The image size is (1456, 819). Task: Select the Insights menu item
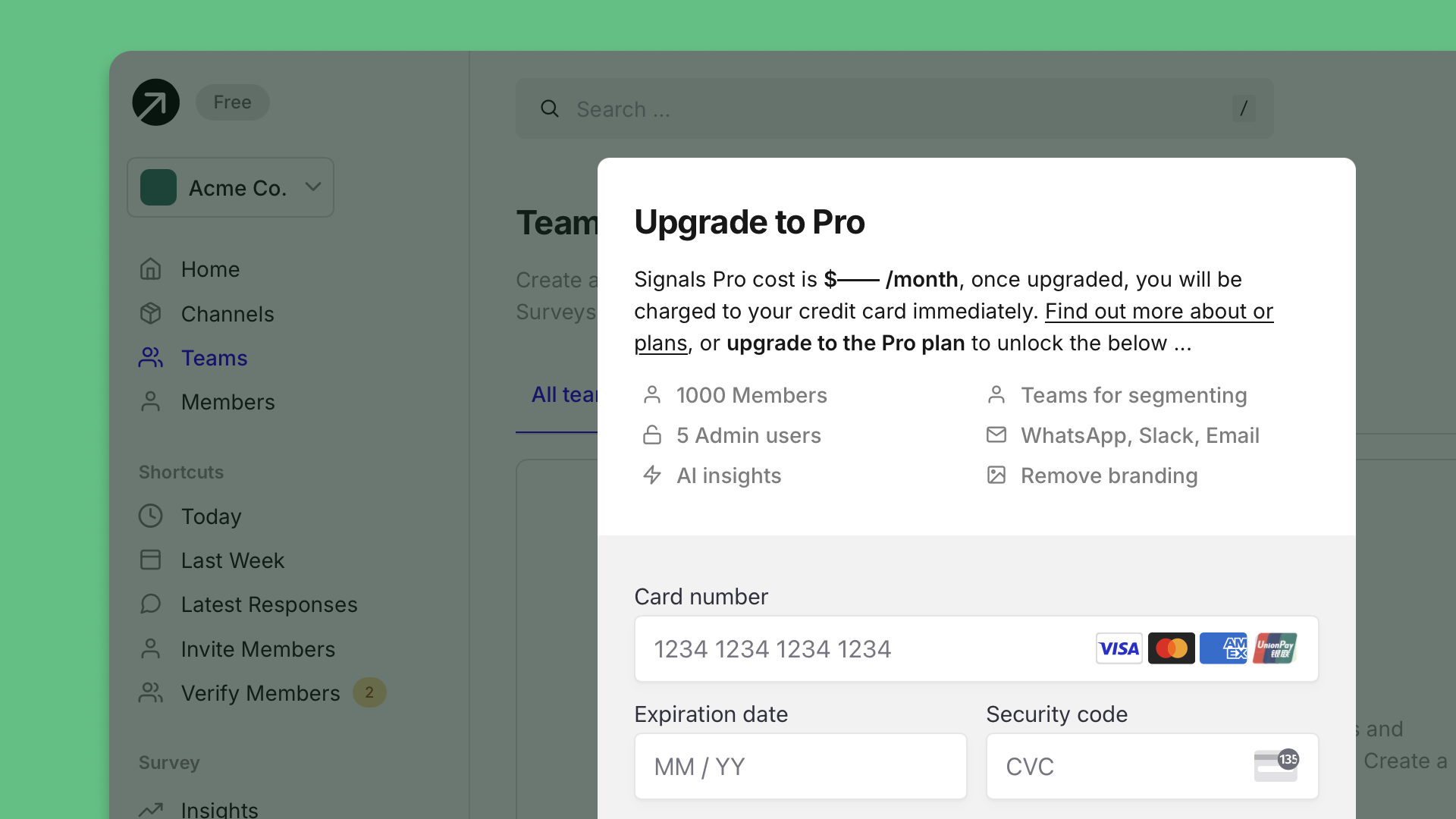(219, 809)
